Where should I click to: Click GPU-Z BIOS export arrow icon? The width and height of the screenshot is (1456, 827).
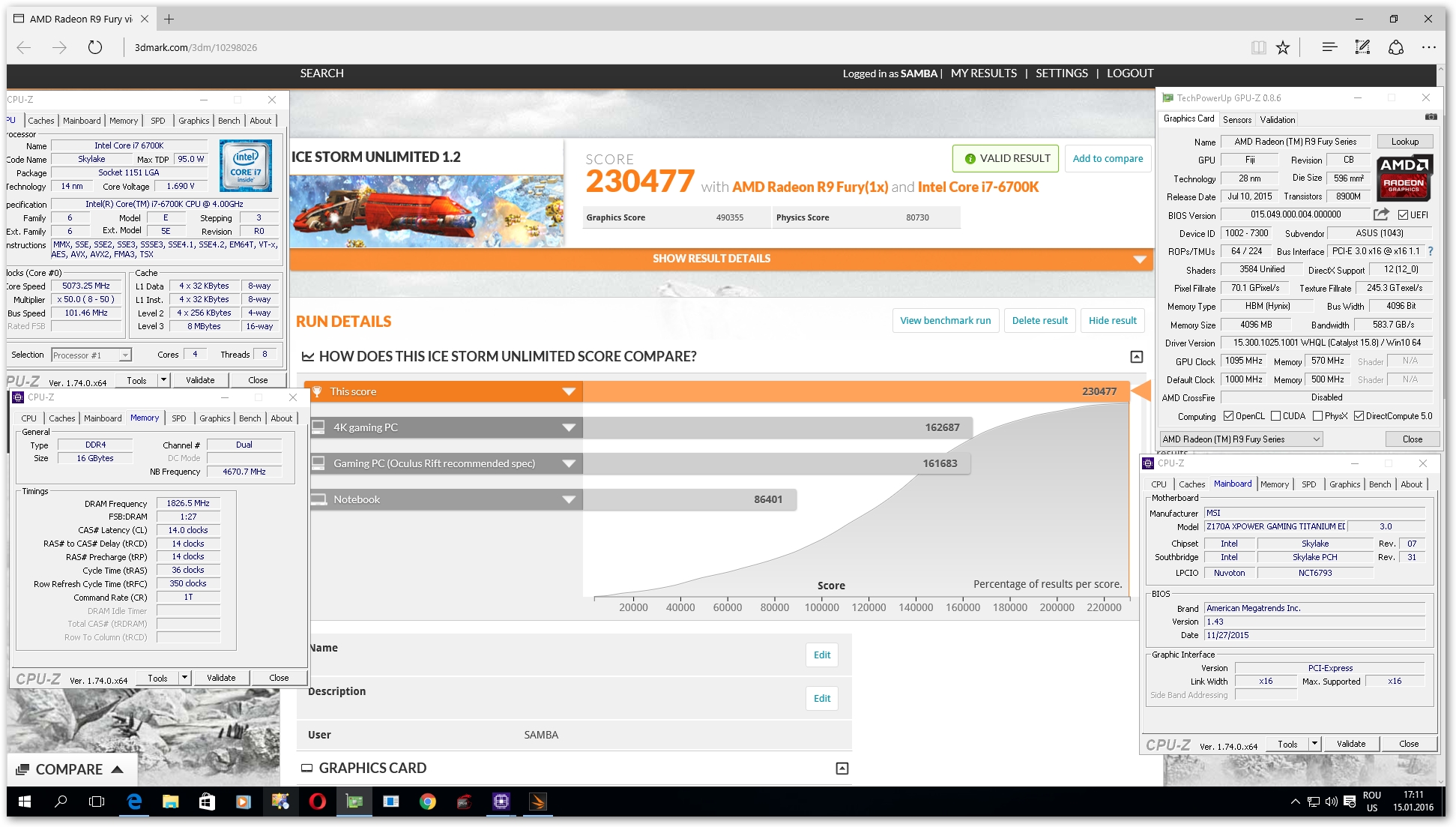click(x=1381, y=214)
